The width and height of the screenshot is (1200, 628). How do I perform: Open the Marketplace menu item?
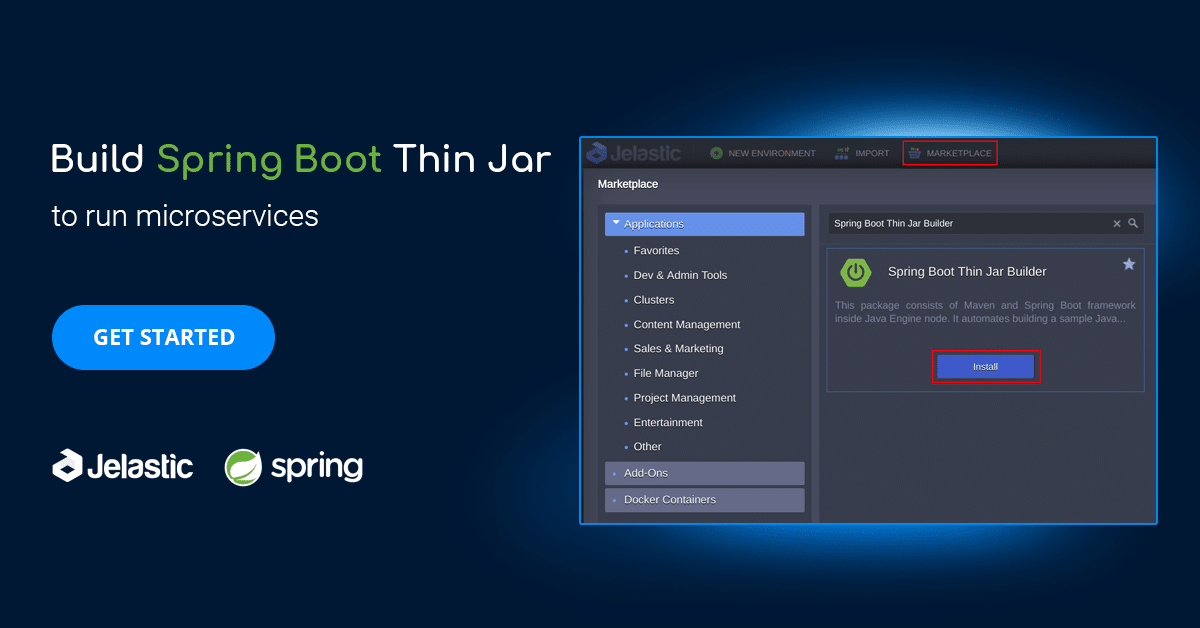tap(950, 152)
